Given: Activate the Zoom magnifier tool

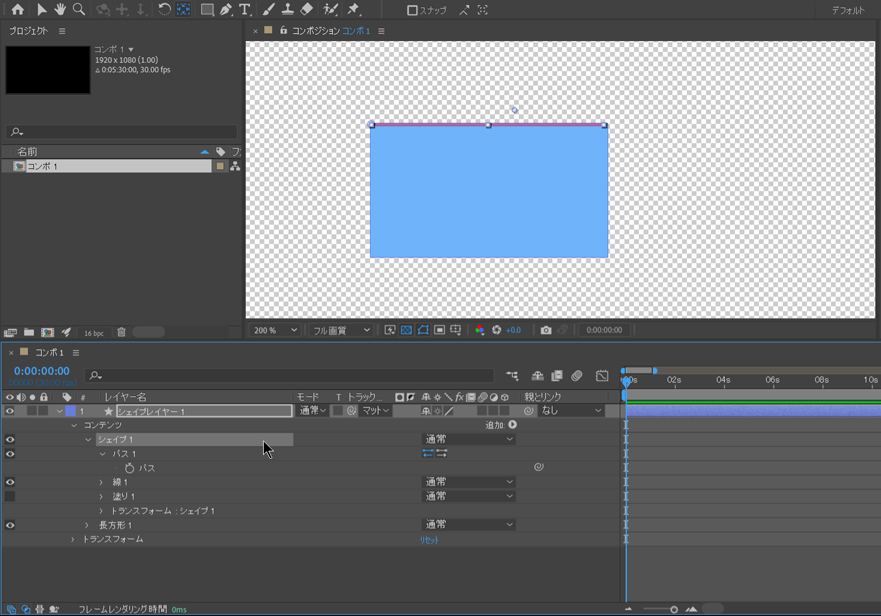Looking at the screenshot, I should pos(79,10).
